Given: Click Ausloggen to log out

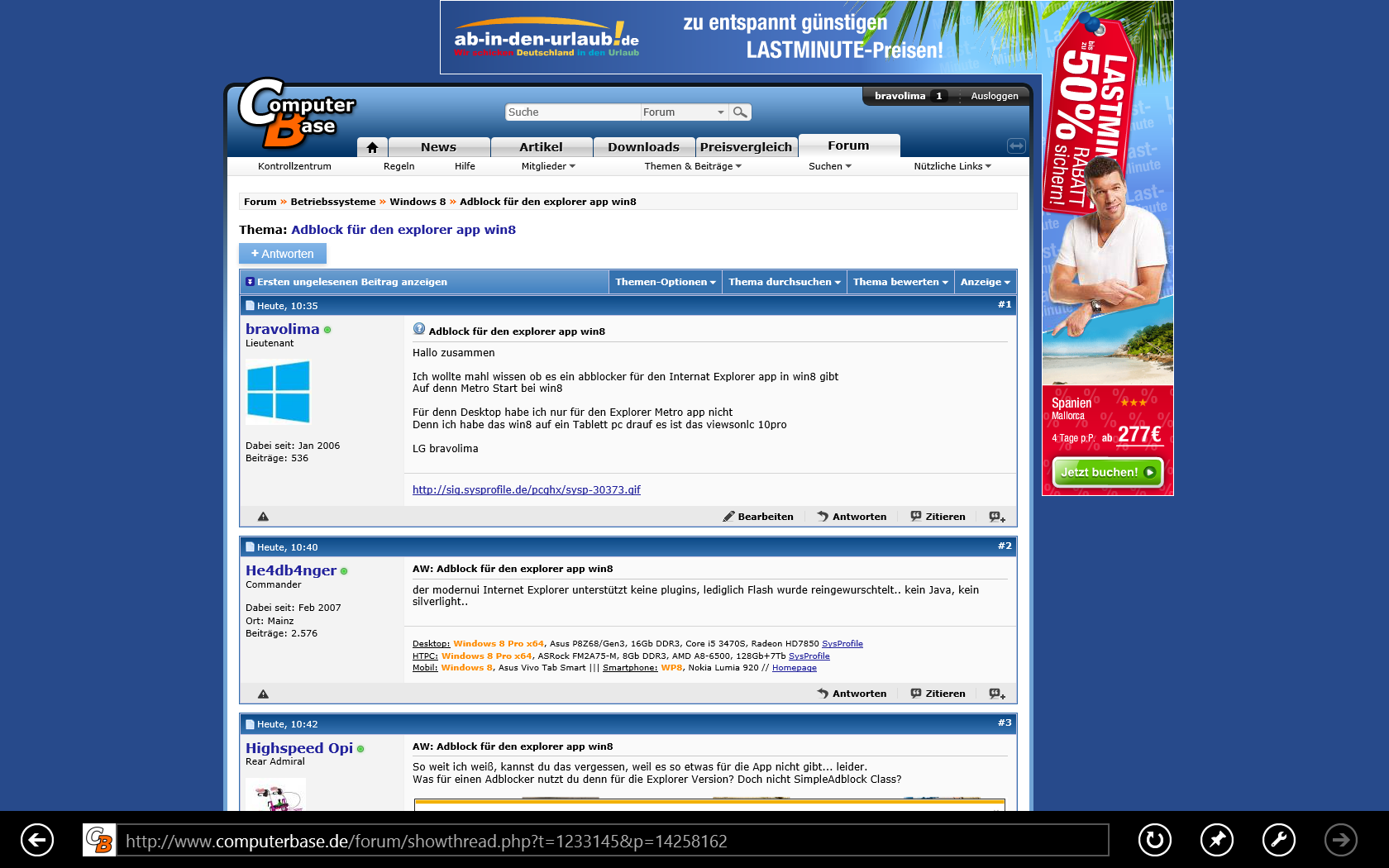Looking at the screenshot, I should pos(995,96).
